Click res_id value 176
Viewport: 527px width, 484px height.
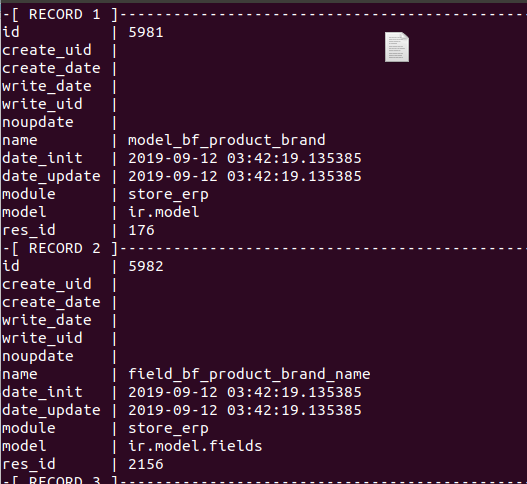coord(141,231)
